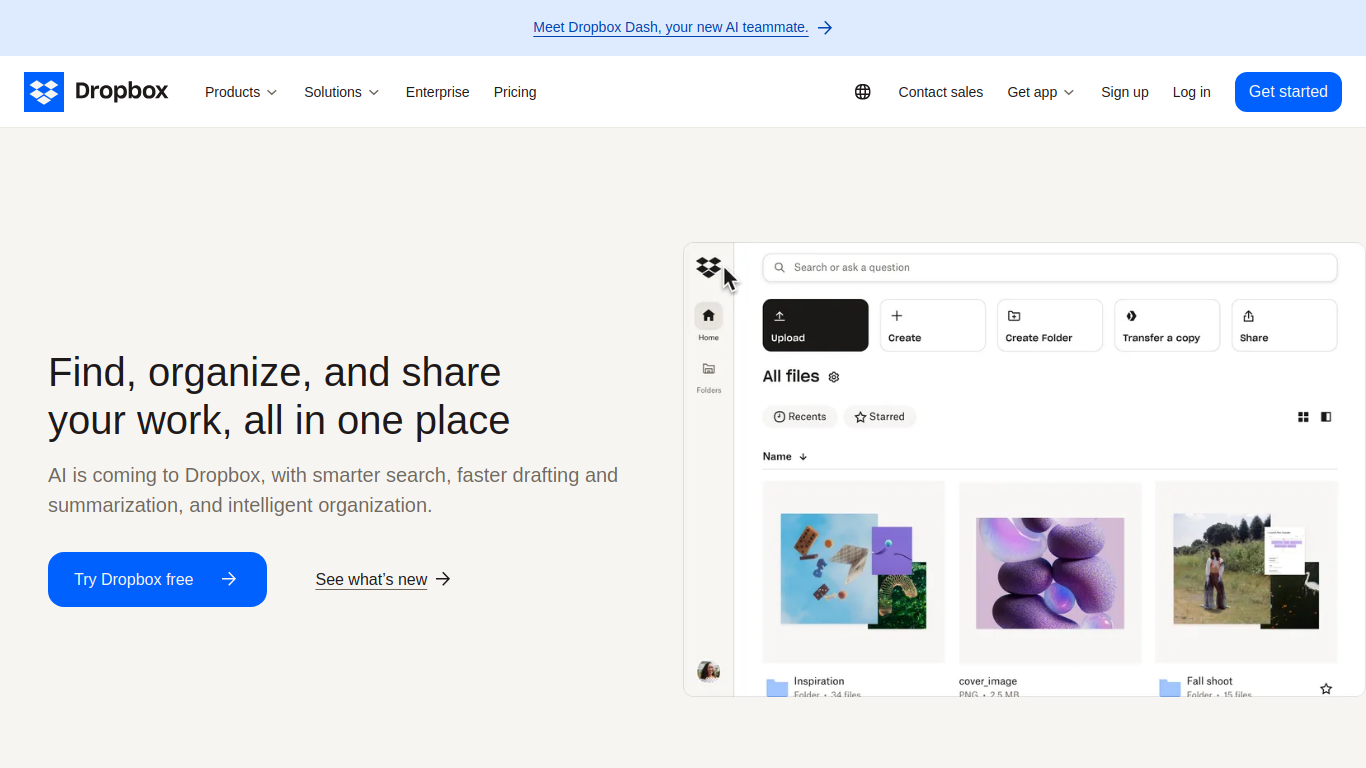Open the See what's new link

371,579
